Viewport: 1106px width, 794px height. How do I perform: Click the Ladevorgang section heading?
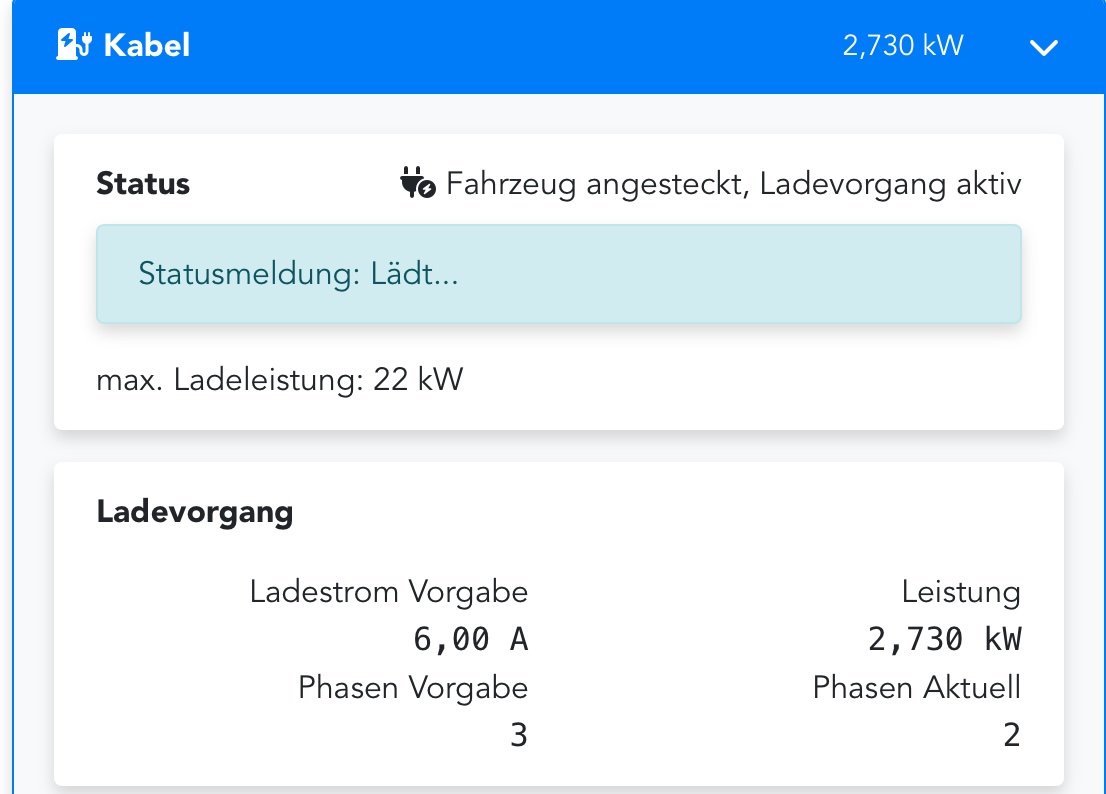coord(195,513)
